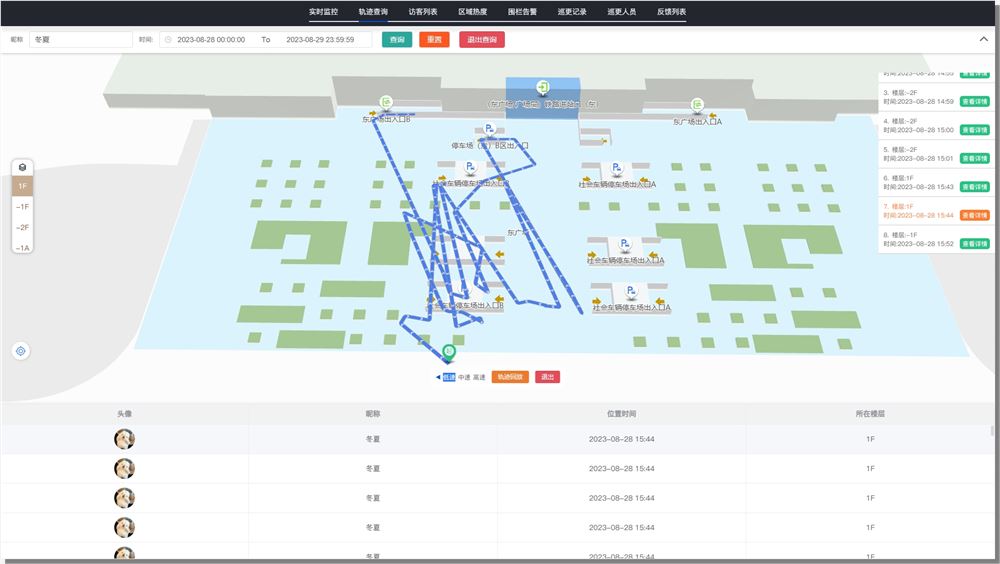The height and width of the screenshot is (564, 1000).
Task: Click the speed arrow left of 低速
Action: tap(438, 377)
